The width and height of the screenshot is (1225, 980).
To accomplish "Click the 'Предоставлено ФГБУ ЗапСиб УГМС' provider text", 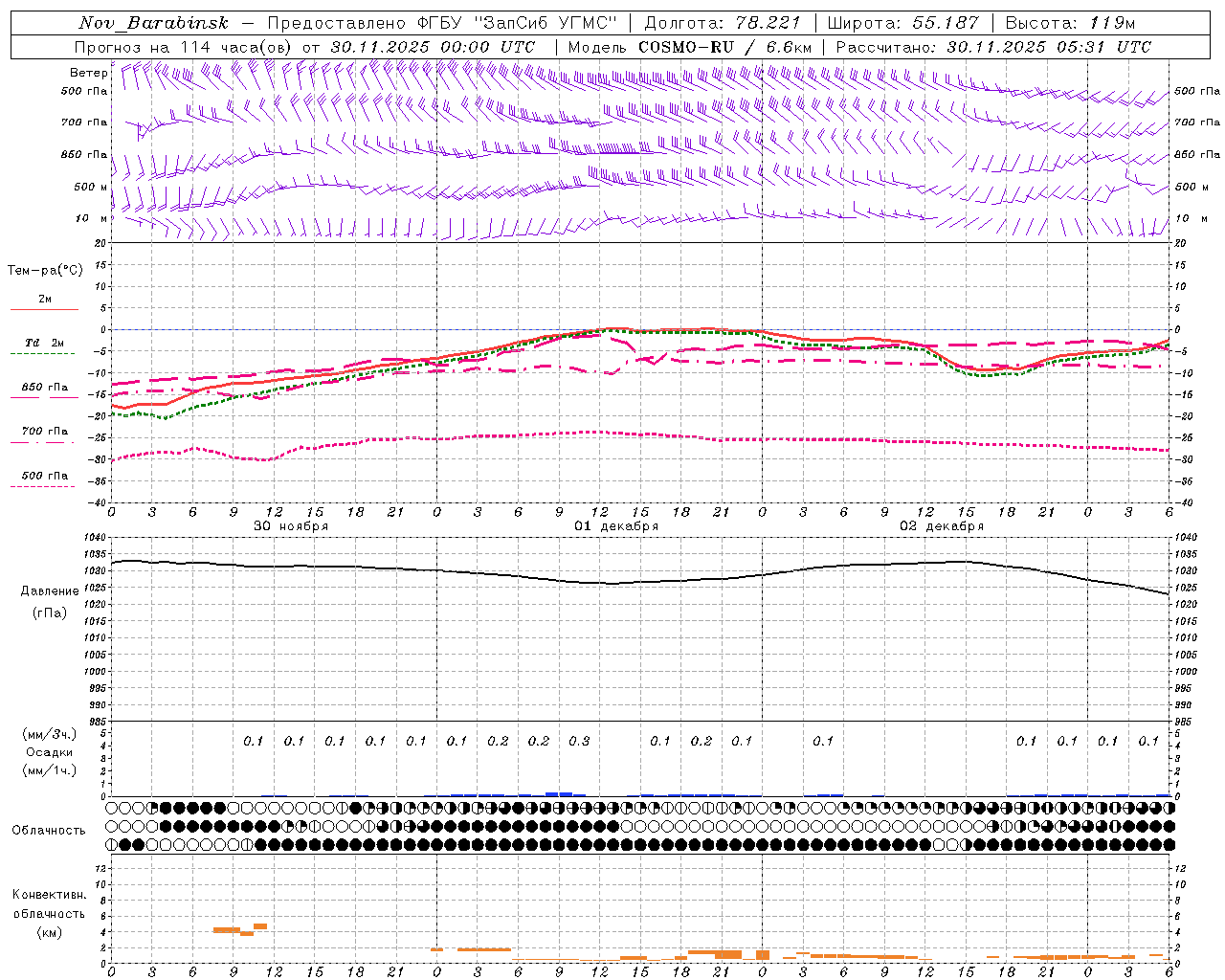I will click(x=443, y=23).
